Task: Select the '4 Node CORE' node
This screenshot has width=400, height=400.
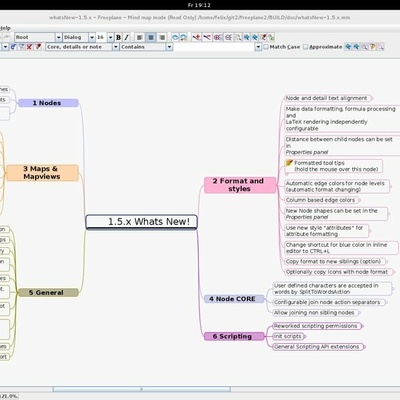Action: tap(234, 299)
